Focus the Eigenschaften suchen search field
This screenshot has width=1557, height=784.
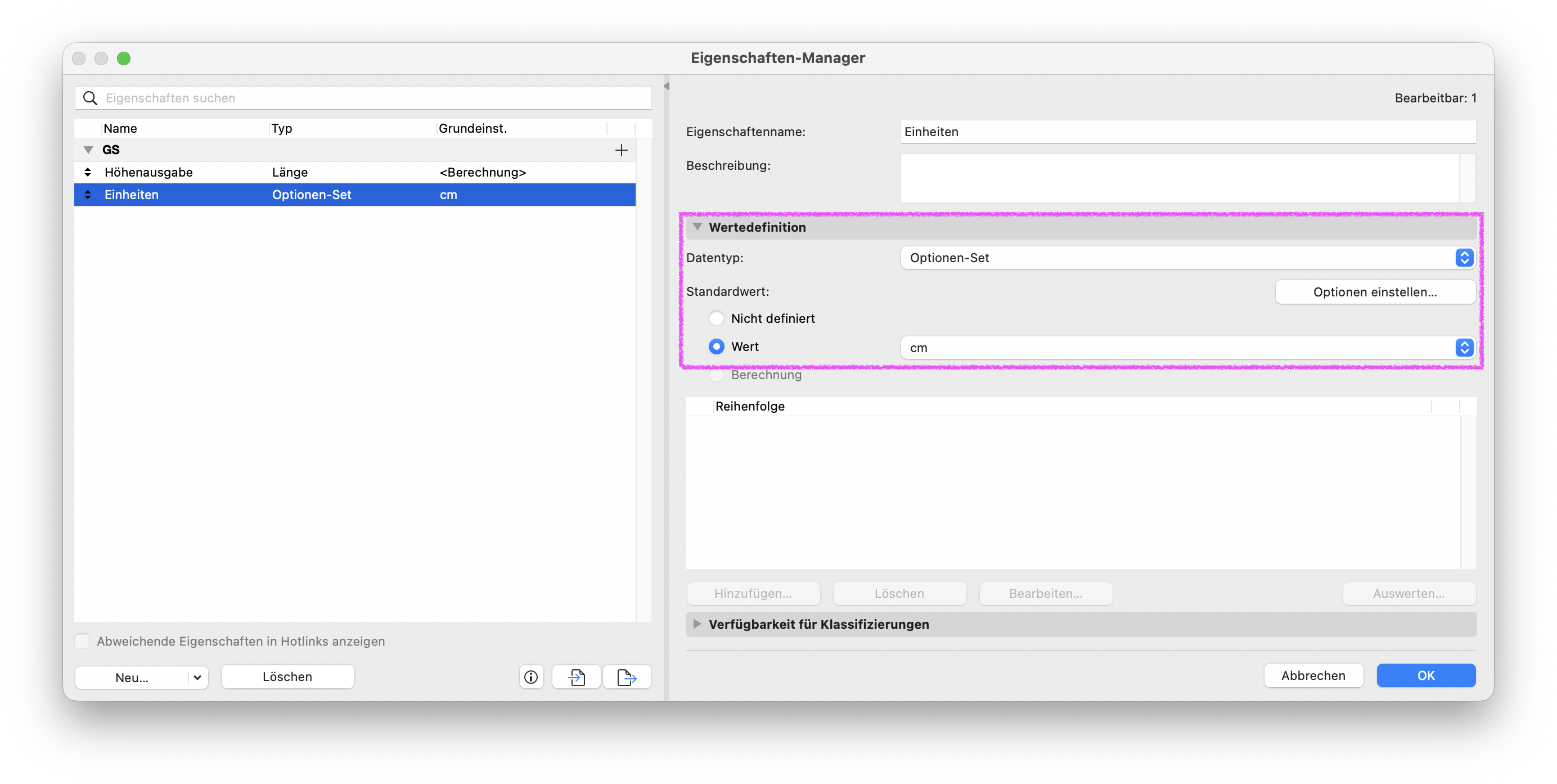tap(363, 98)
